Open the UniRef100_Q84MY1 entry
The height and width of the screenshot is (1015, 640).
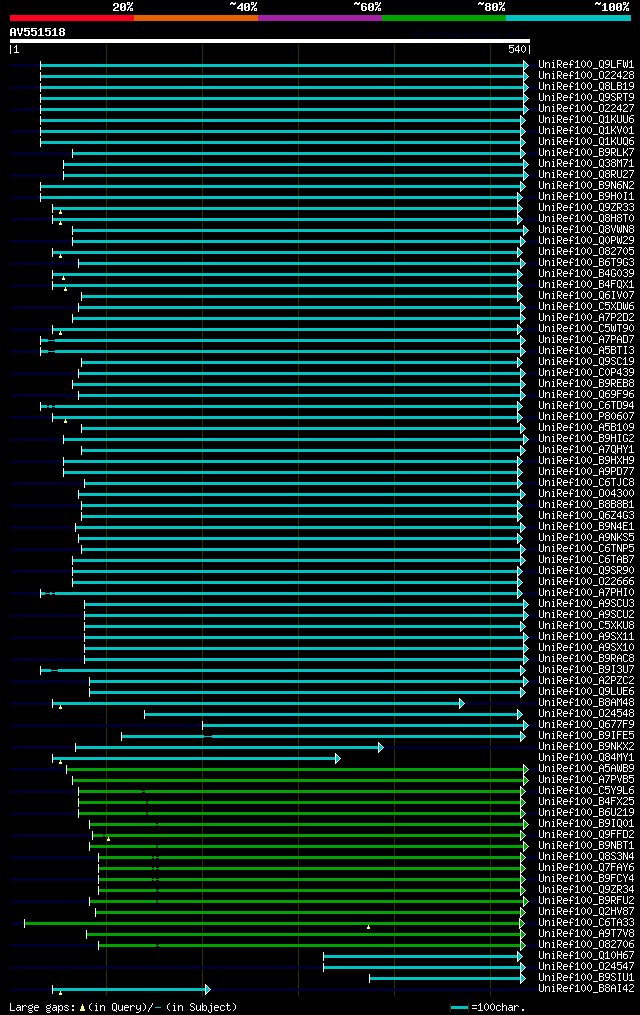click(586, 758)
